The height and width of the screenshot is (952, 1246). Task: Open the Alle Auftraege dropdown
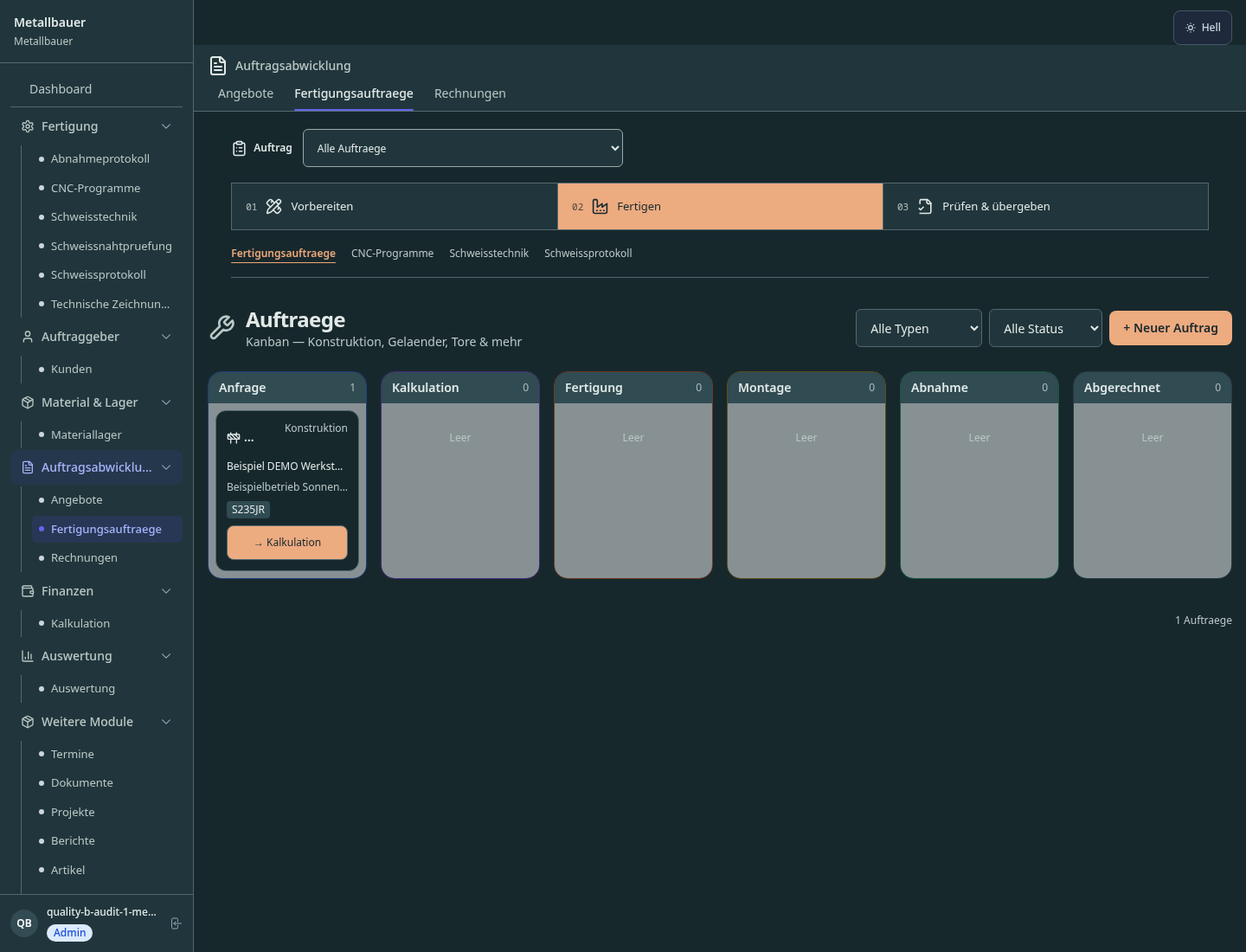click(x=463, y=148)
